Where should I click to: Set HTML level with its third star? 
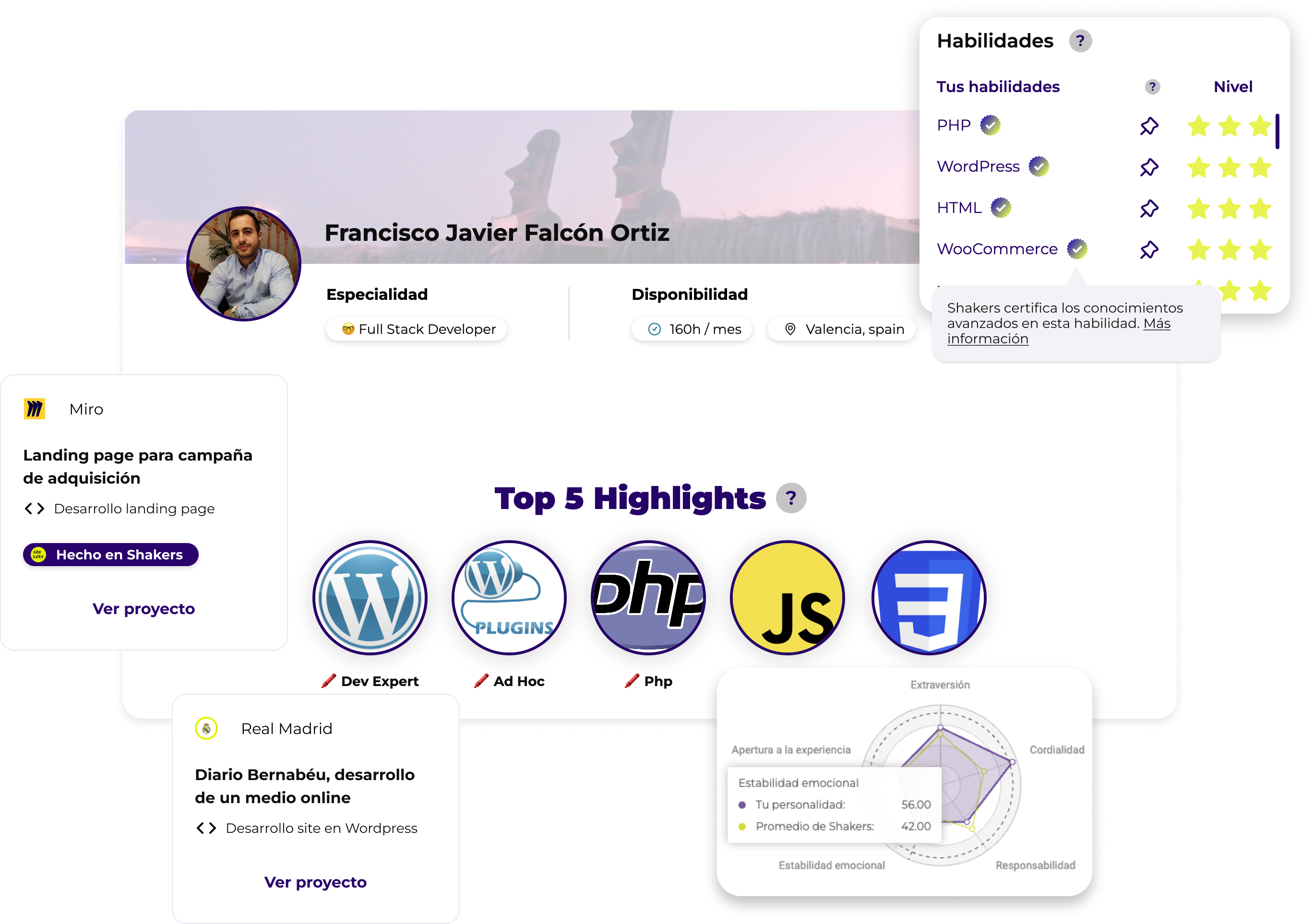coord(1260,208)
